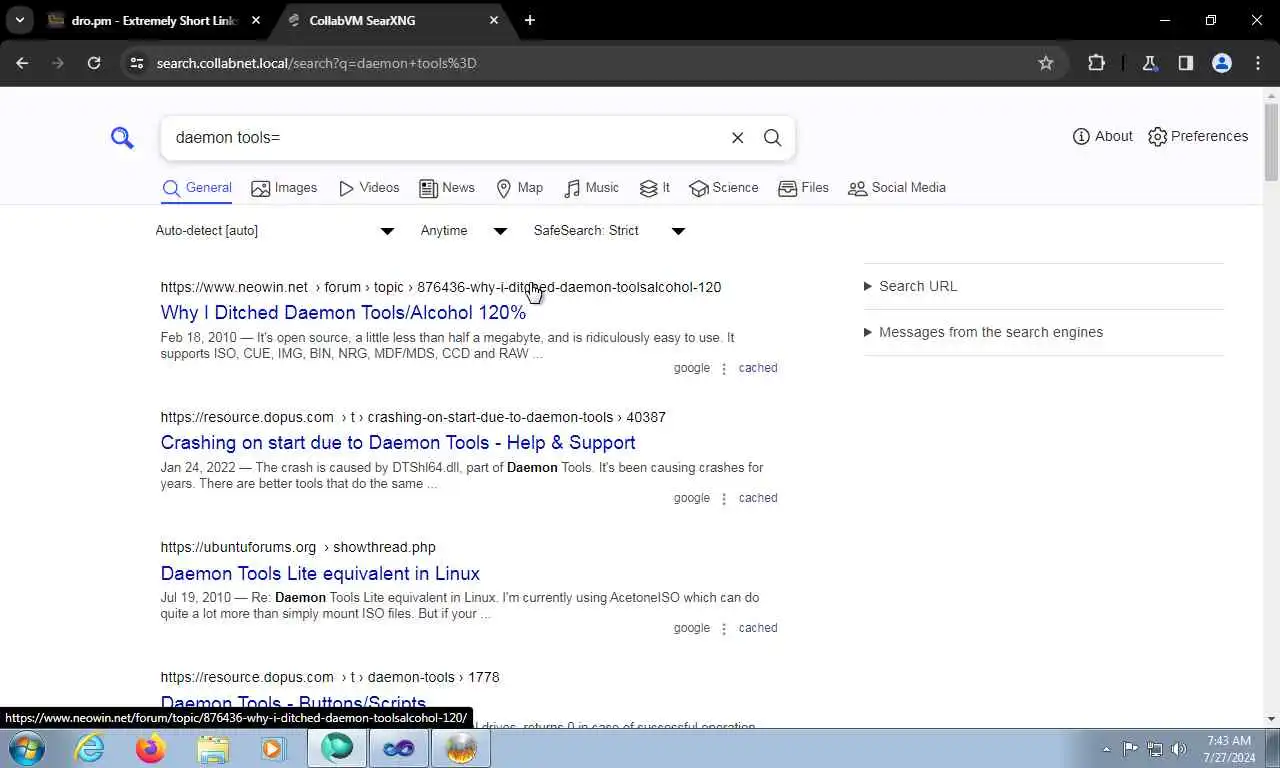Image resolution: width=1280 pixels, height=768 pixels.
Task: Open cached version of the neowin result
Action: [758, 368]
